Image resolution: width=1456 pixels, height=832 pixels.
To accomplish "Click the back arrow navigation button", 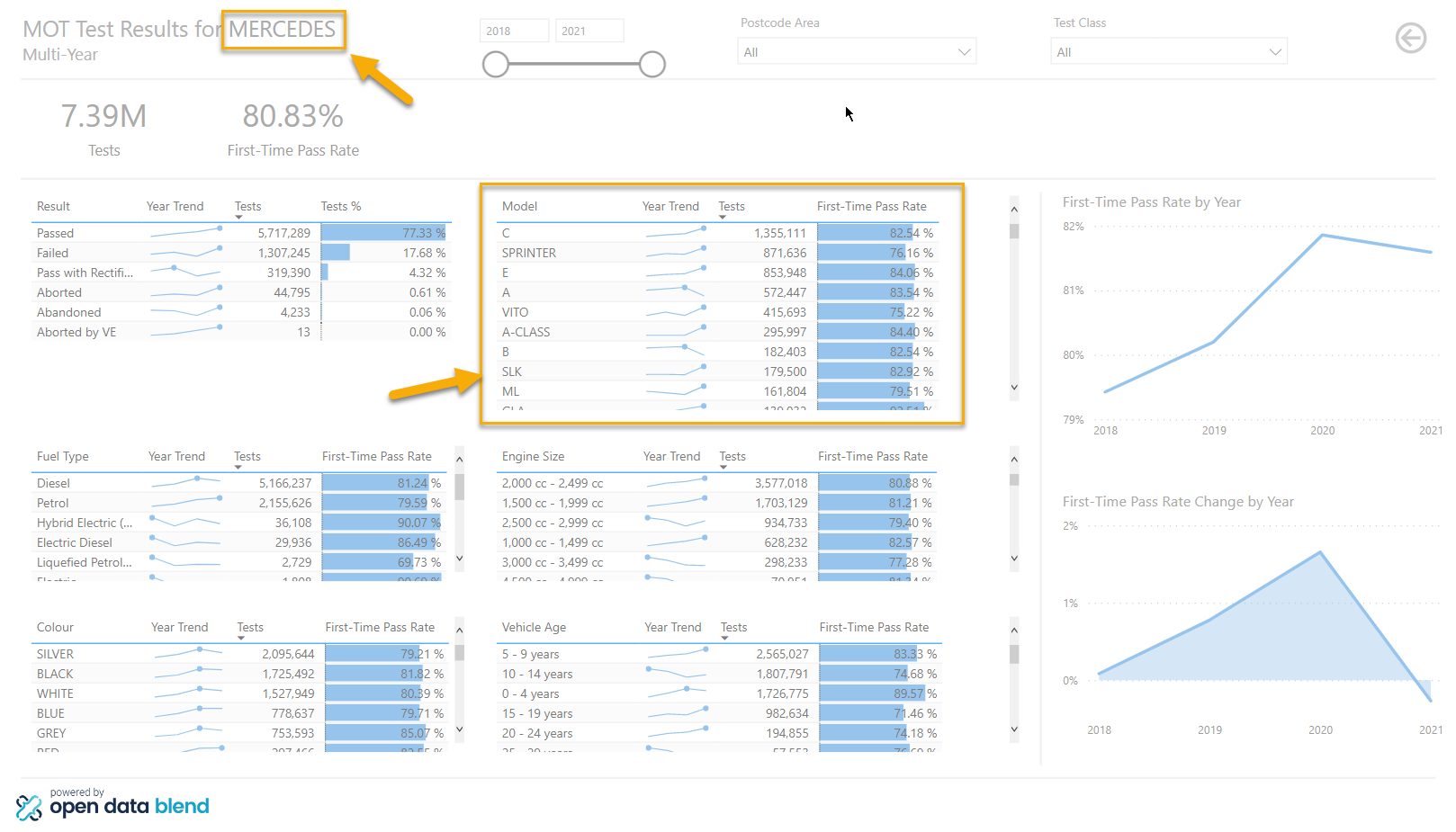I will click(x=1410, y=38).
